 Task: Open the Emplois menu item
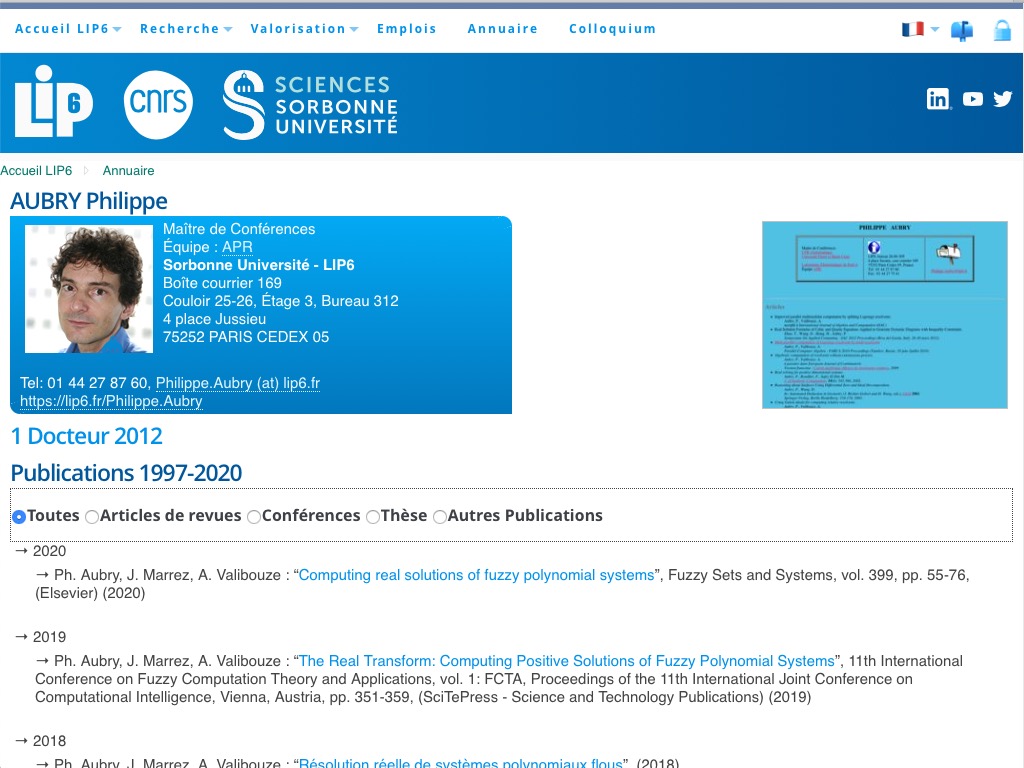(406, 29)
